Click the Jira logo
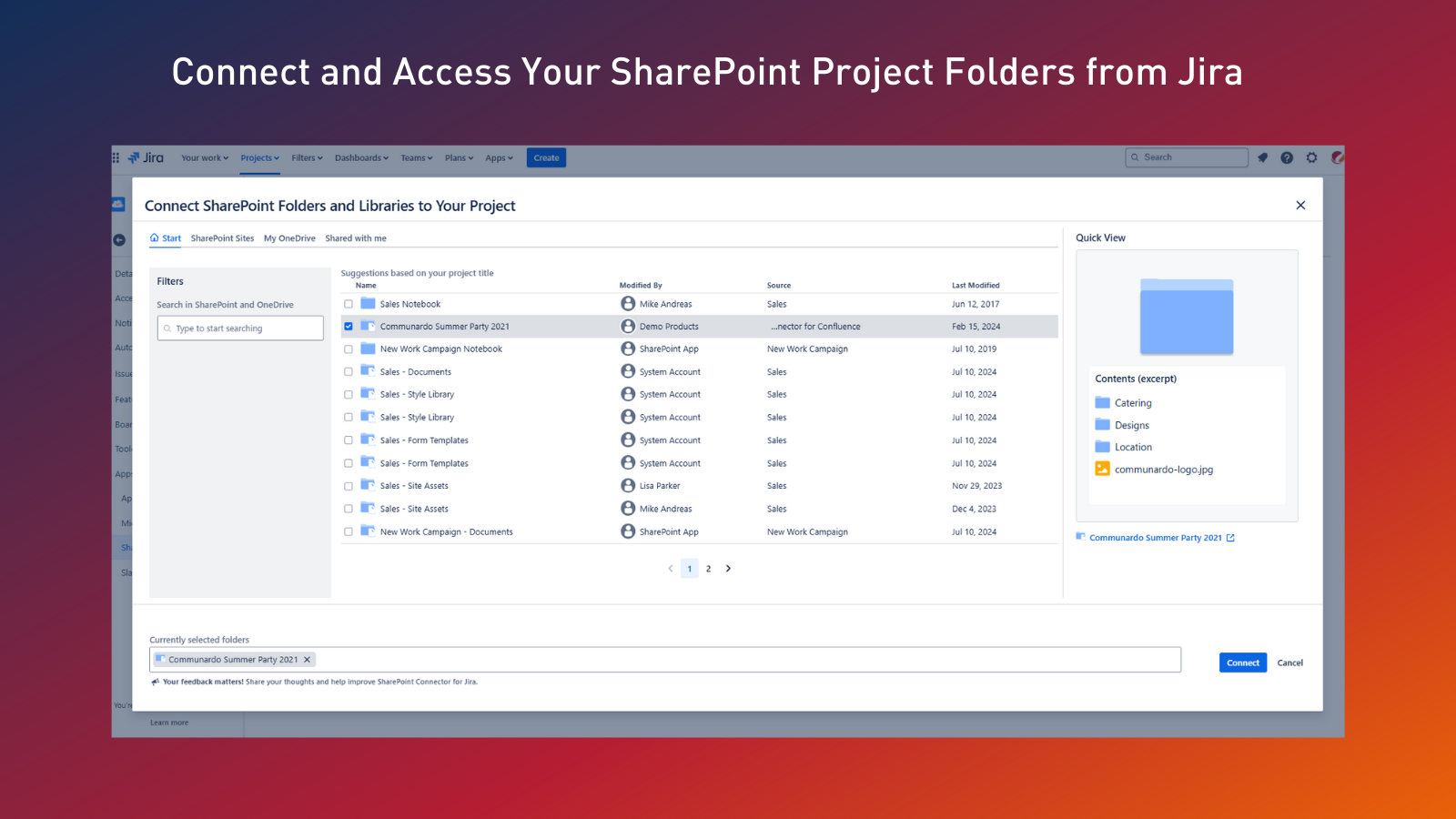Image resolution: width=1456 pixels, height=819 pixels. pyautogui.click(x=146, y=157)
